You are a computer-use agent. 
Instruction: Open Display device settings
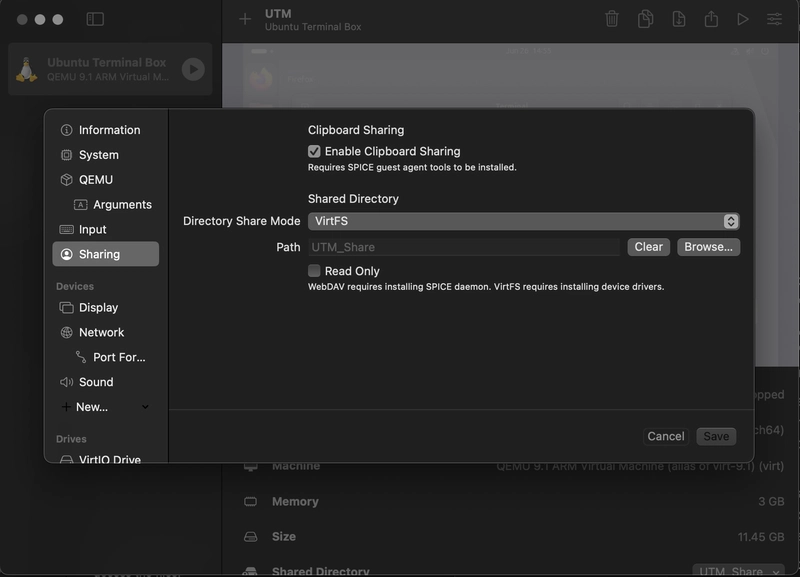coord(106,308)
